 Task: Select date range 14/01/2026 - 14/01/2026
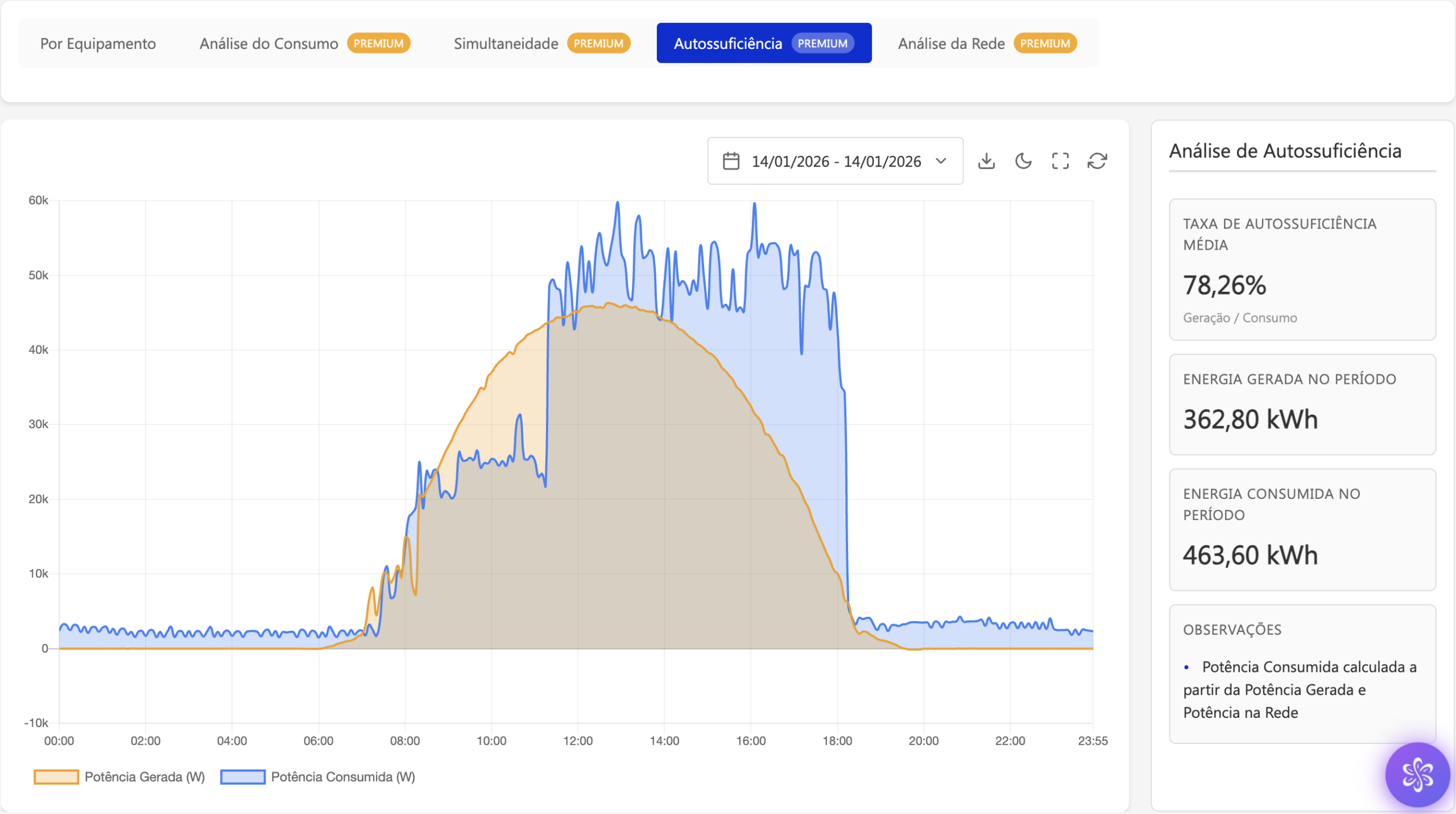pyautogui.click(x=836, y=162)
